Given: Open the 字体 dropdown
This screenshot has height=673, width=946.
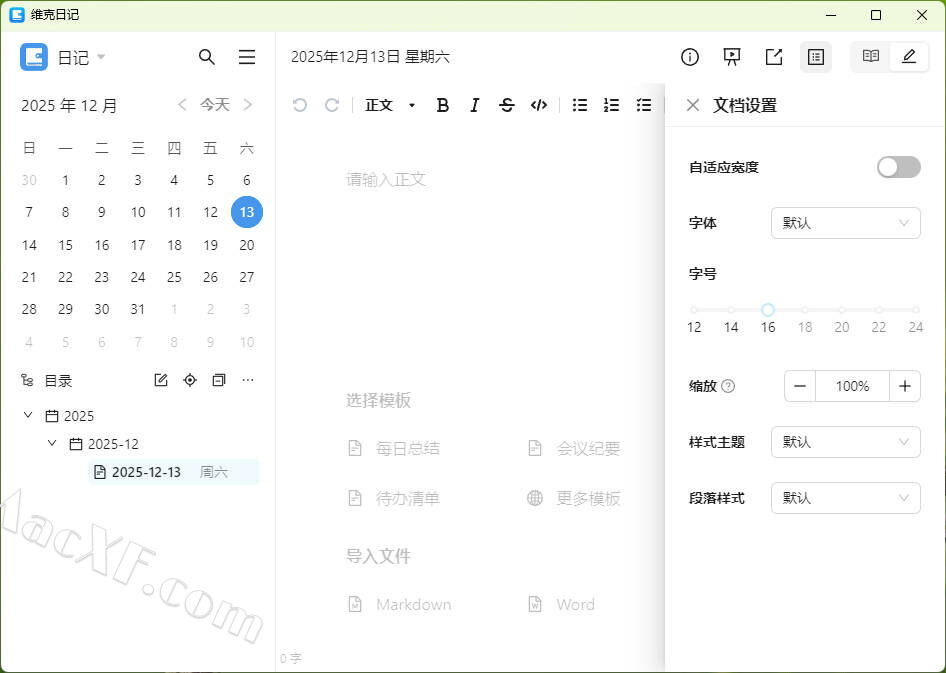Looking at the screenshot, I should (x=845, y=223).
